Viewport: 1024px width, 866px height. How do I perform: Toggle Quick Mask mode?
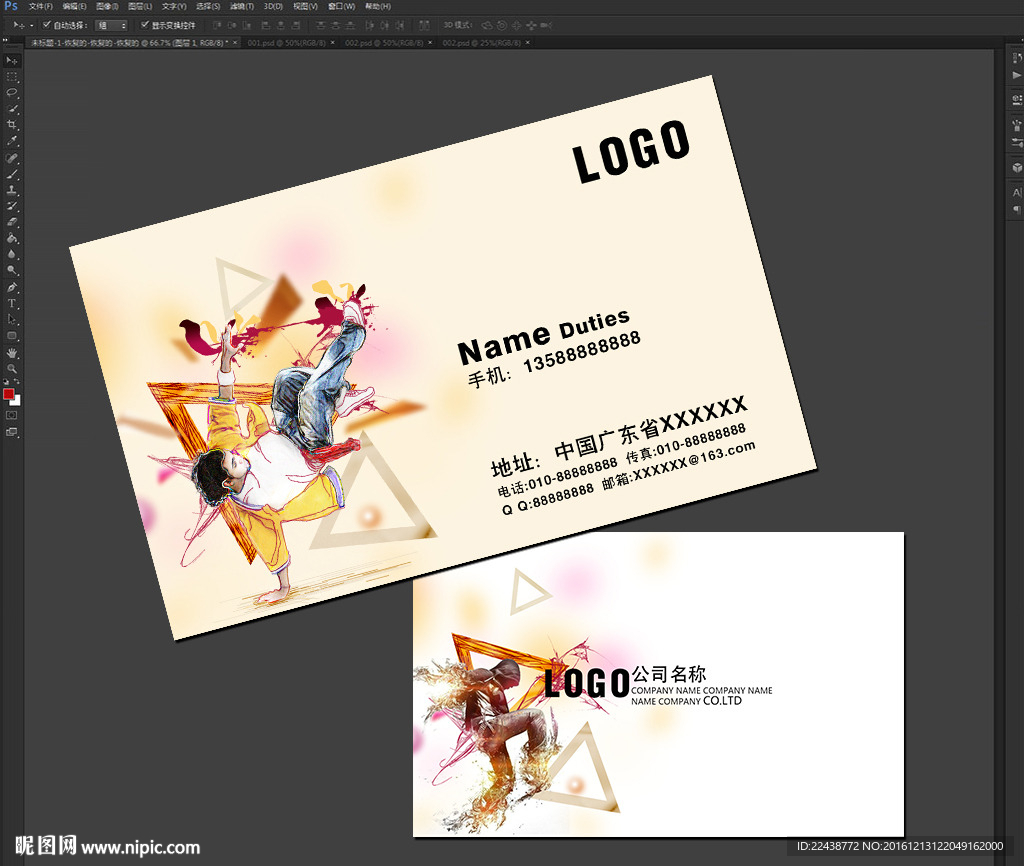click(x=12, y=415)
